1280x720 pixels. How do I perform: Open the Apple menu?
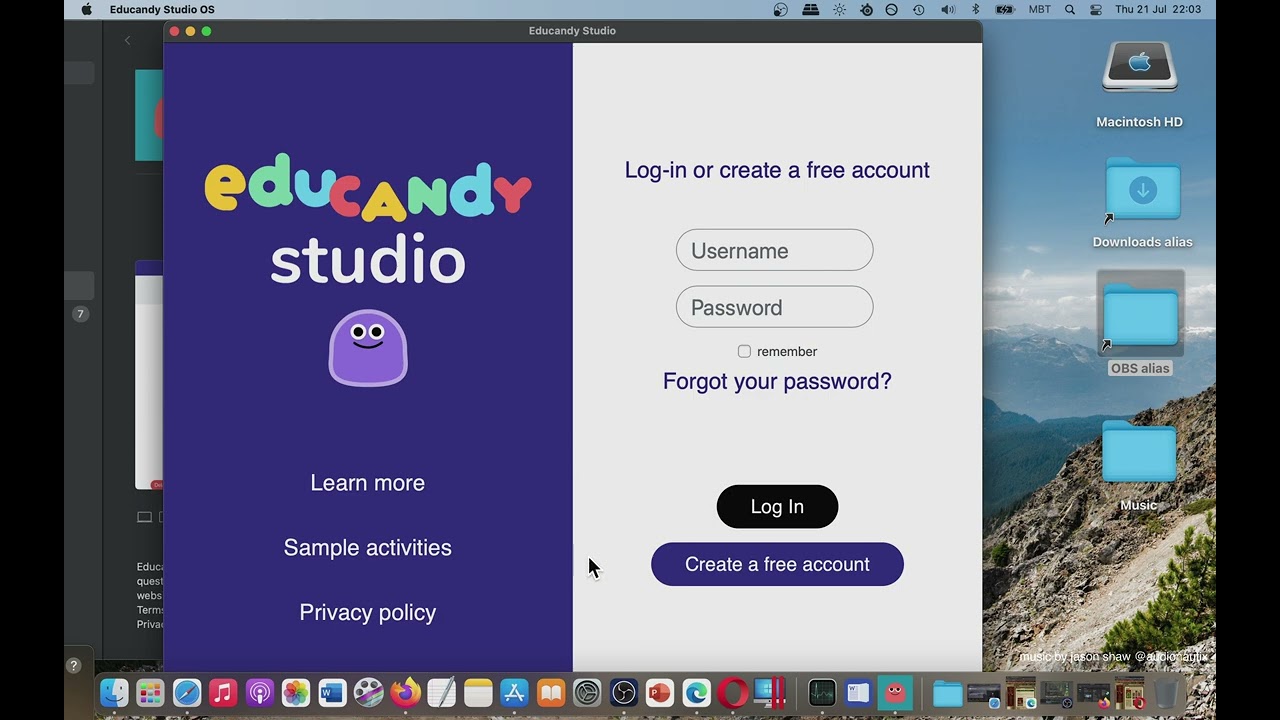[x=86, y=10]
